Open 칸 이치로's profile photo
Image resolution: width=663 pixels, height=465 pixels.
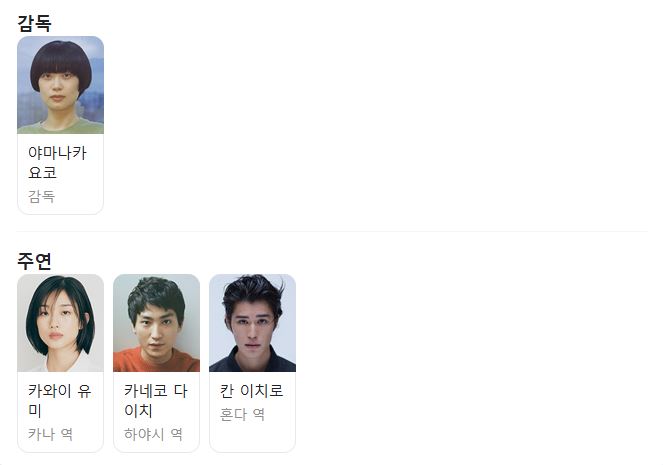click(252, 323)
